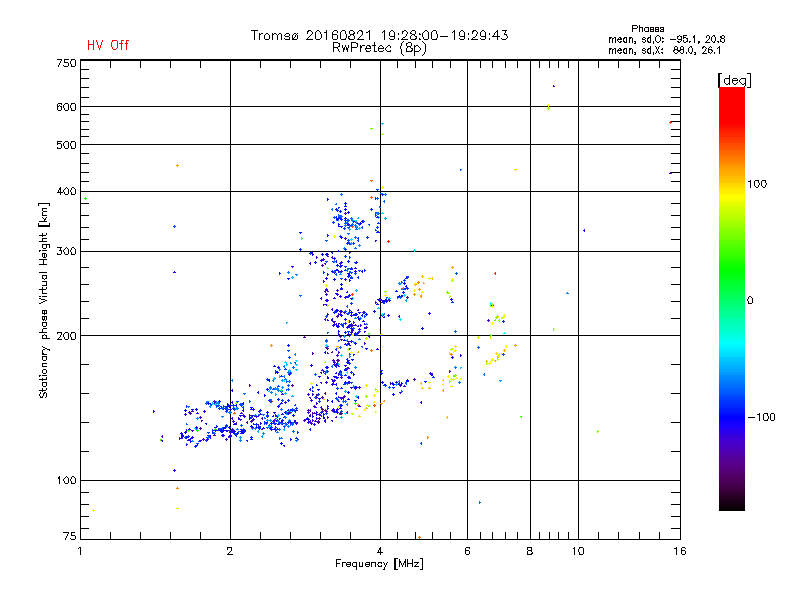Click the x-axis '2' tick label
This screenshot has height=600, width=800.
pyautogui.click(x=230, y=551)
